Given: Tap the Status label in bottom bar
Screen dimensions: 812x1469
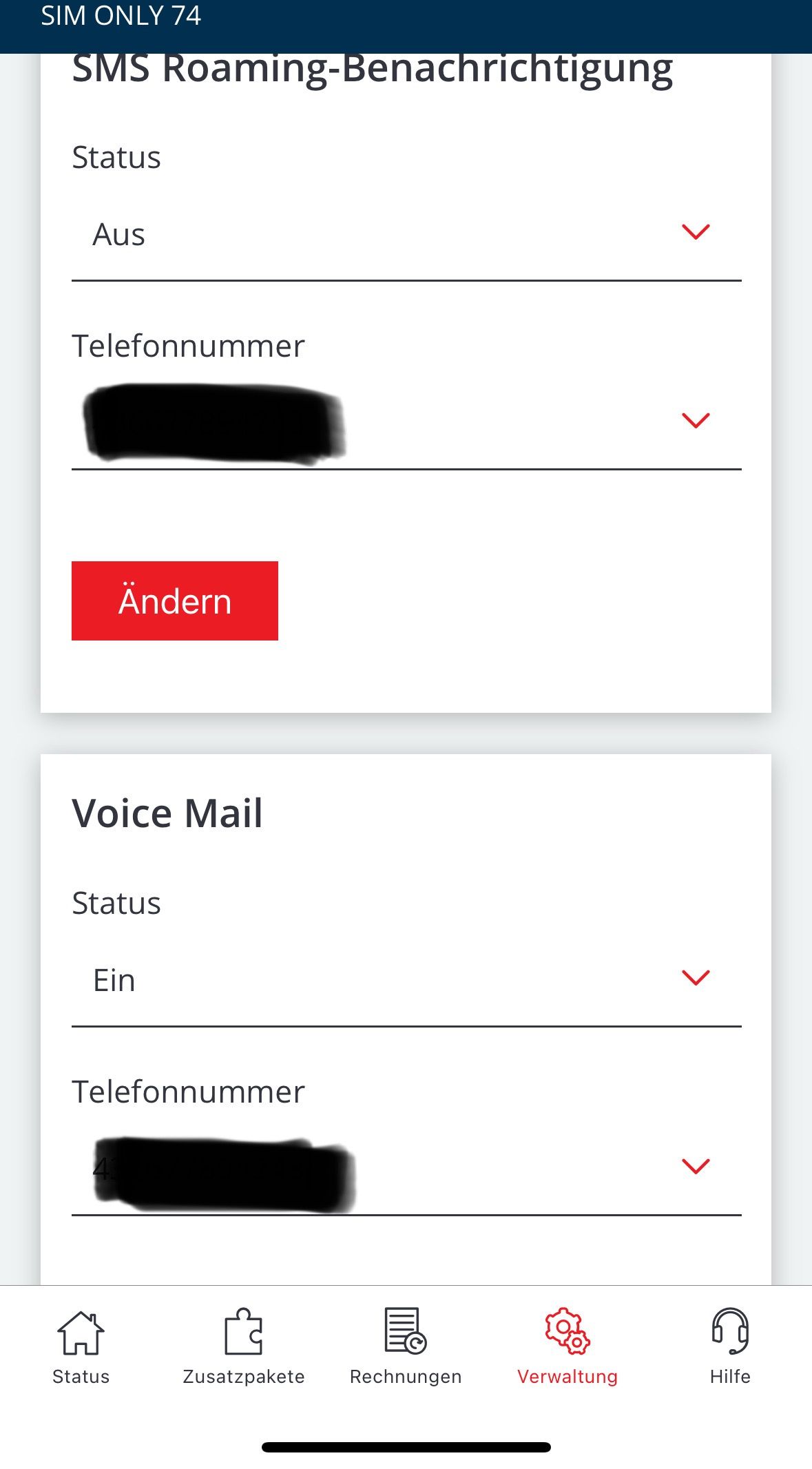Looking at the screenshot, I should point(81,1377).
